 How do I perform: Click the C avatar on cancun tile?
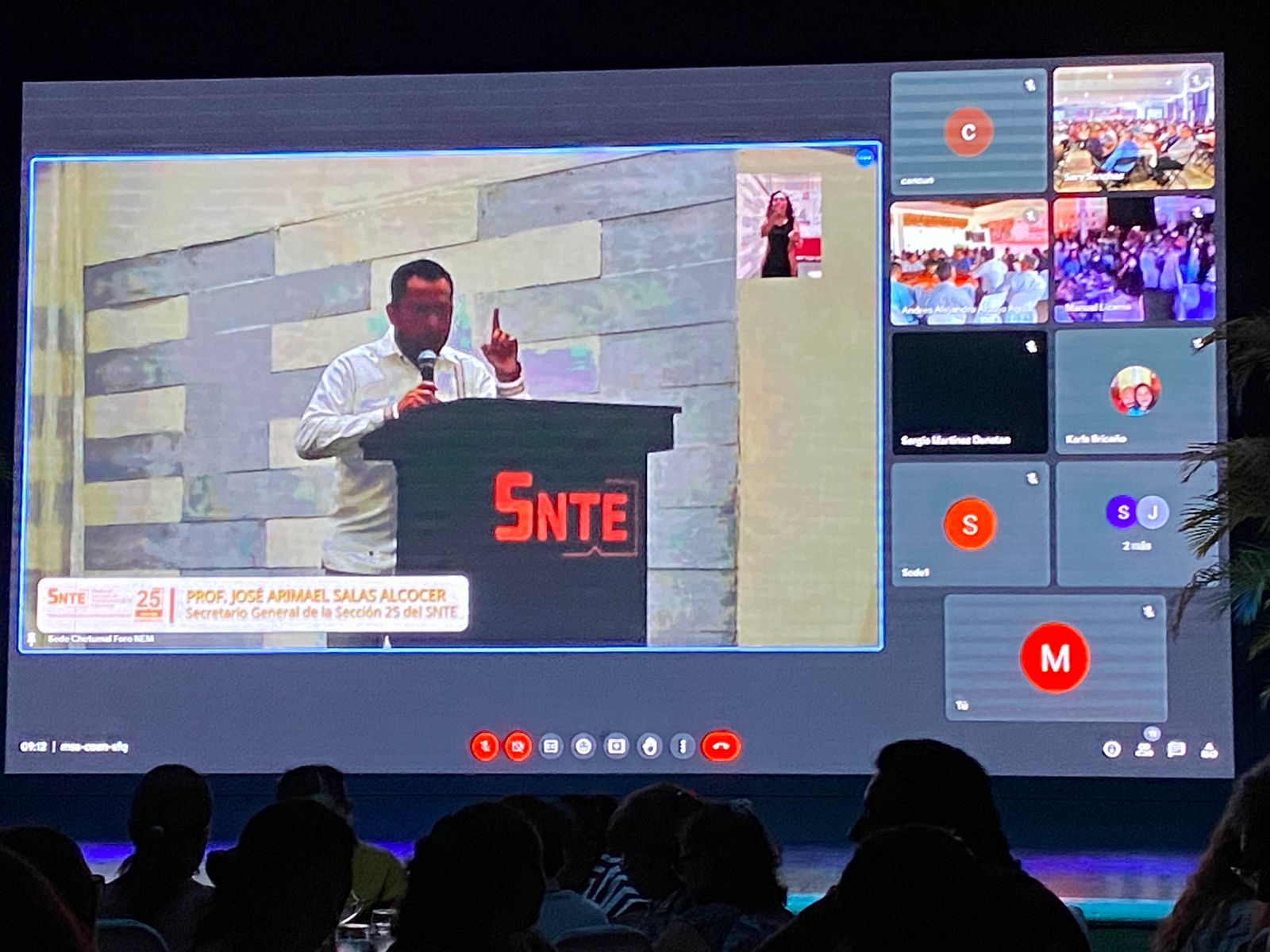pyautogui.click(x=968, y=132)
